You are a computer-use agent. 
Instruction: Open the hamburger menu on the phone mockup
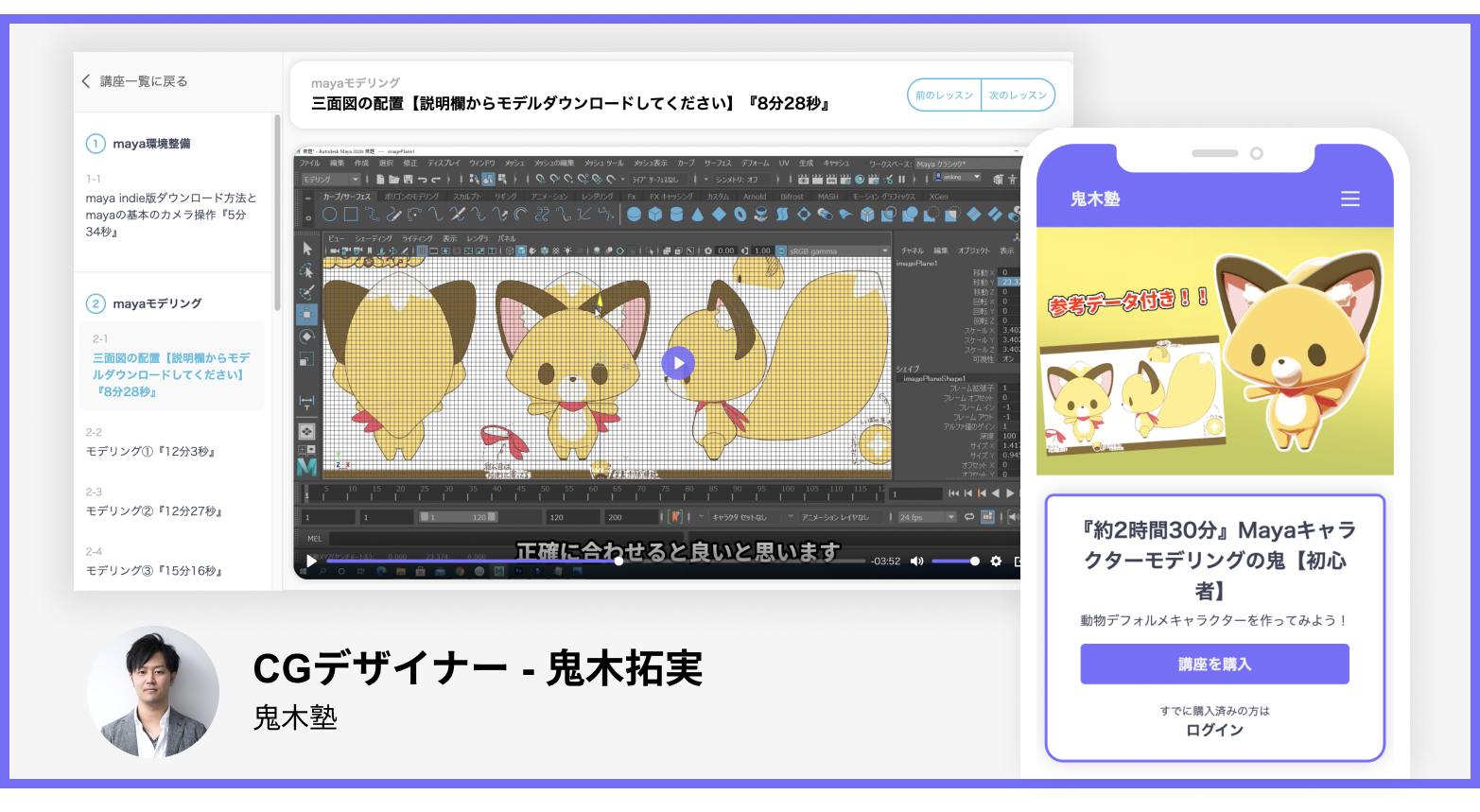click(x=1350, y=199)
